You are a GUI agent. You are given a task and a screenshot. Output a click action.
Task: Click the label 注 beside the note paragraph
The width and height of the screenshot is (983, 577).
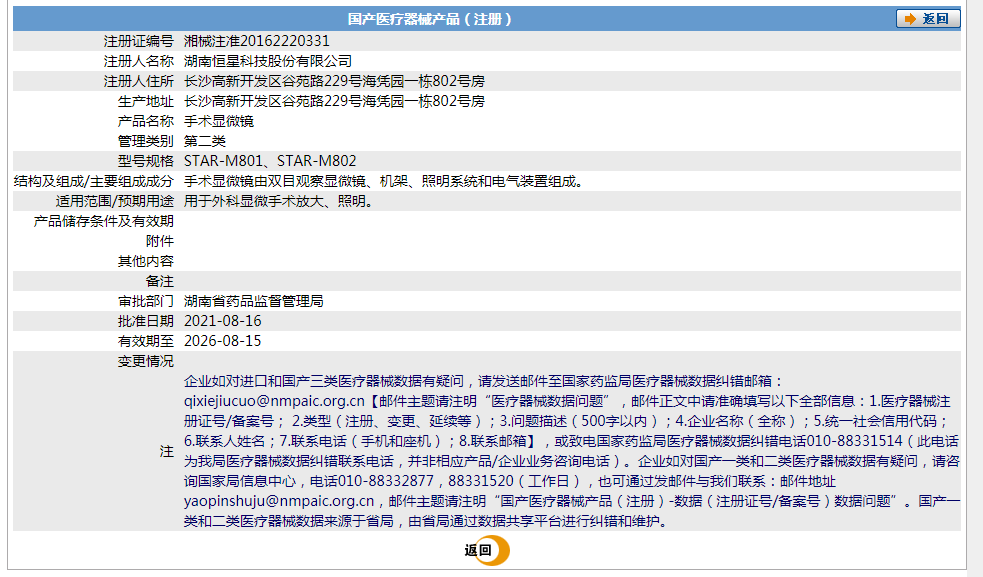[166, 452]
